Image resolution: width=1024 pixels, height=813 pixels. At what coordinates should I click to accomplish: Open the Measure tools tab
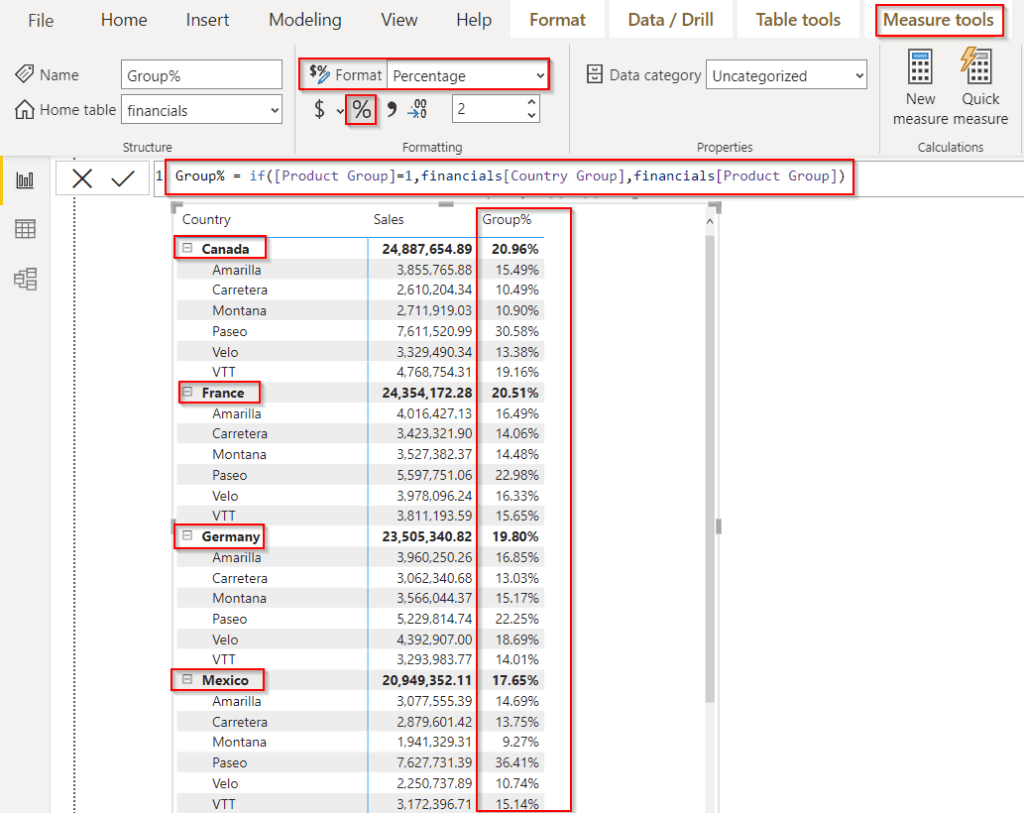pyautogui.click(x=938, y=20)
